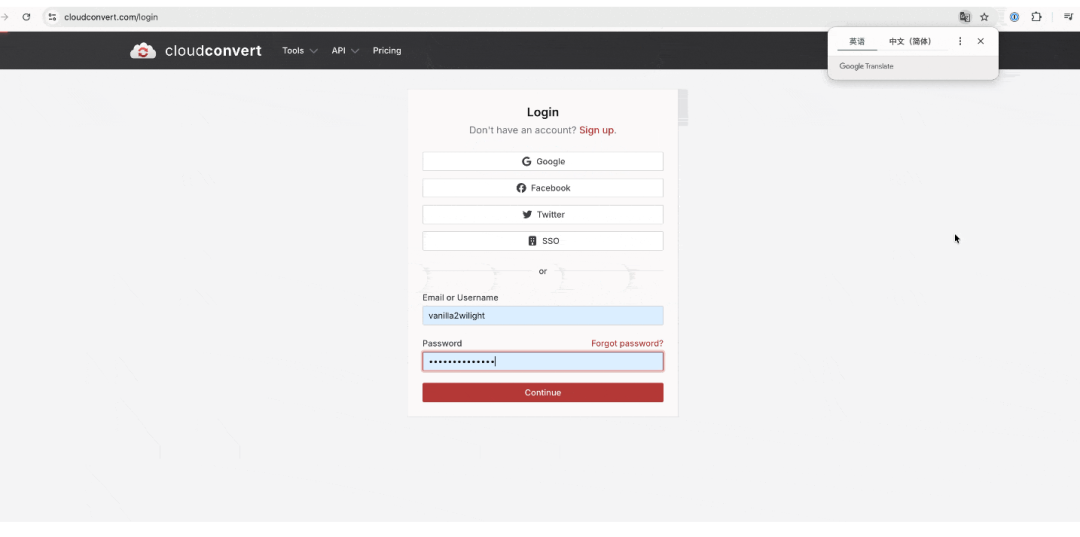This screenshot has width=1080, height=537.
Task: Close the Google Translate popup
Action: pyautogui.click(x=981, y=41)
